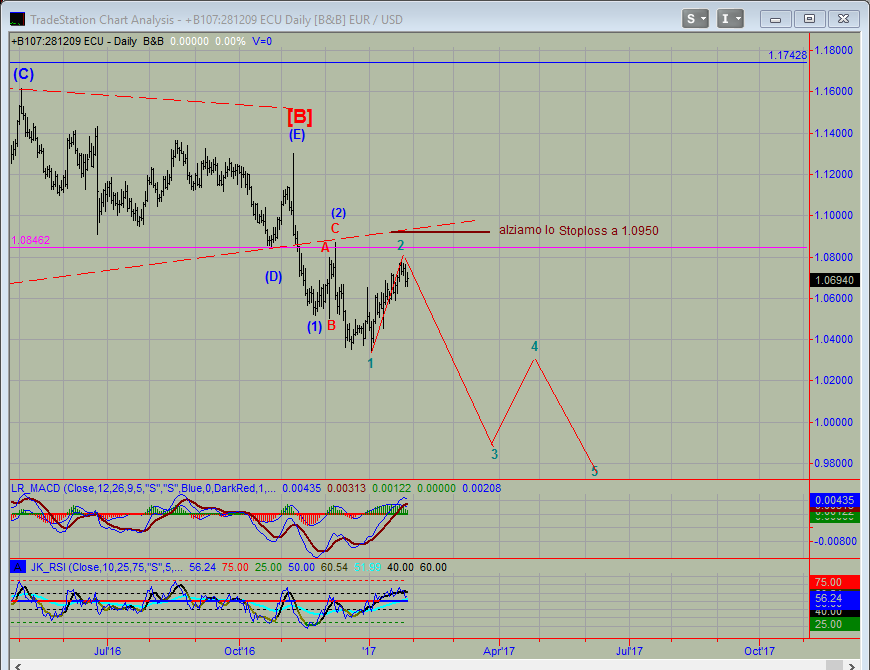Click the -0.00800 MACD axis label

pyautogui.click(x=834, y=541)
